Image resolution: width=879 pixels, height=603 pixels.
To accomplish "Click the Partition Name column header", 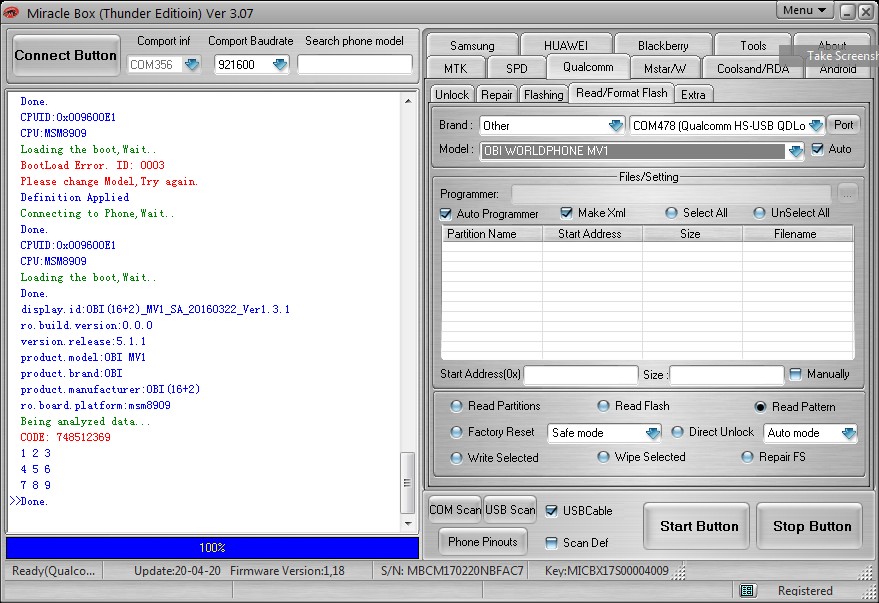I will [x=492, y=234].
